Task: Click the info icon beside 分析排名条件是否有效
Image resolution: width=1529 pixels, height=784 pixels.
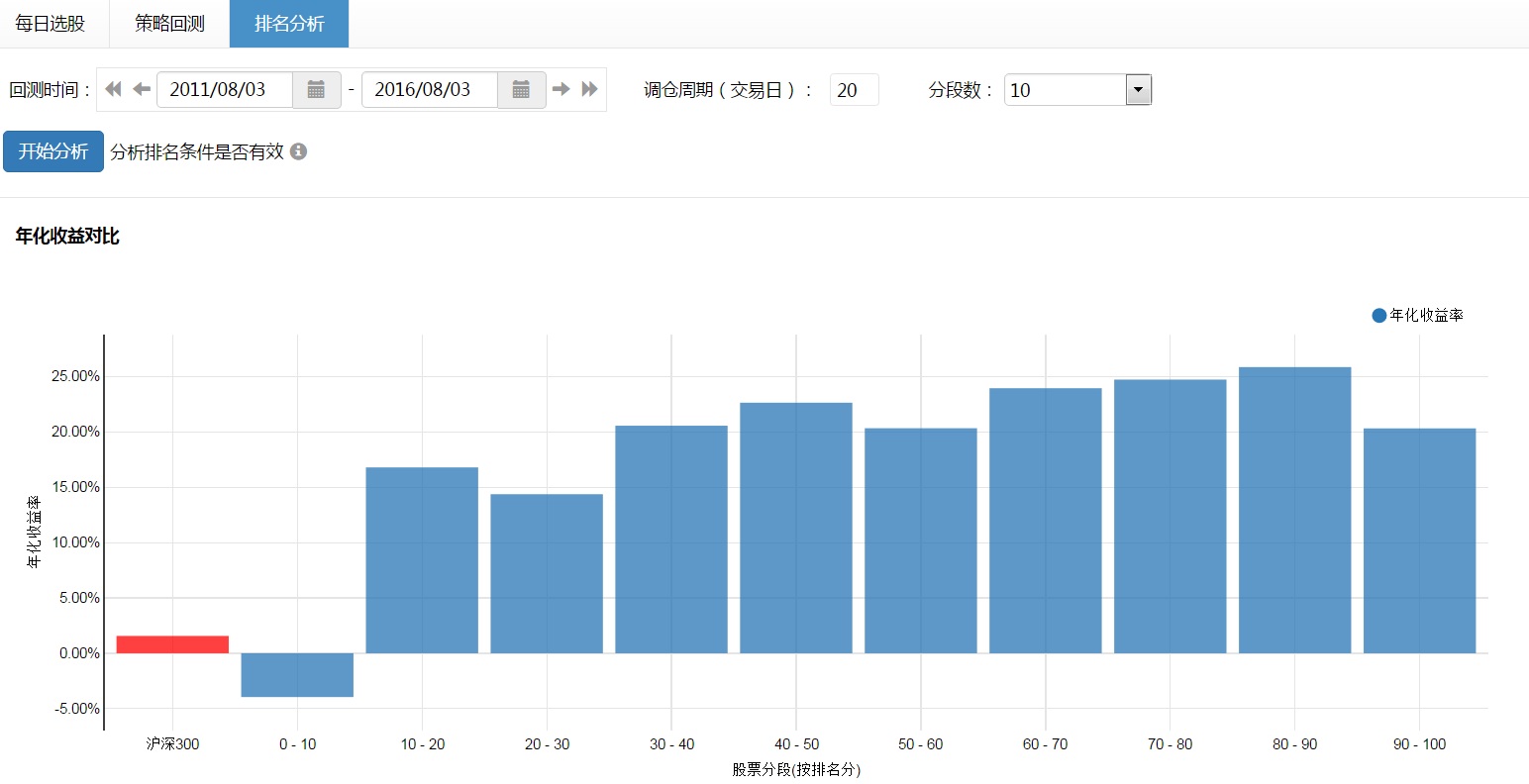Action: [298, 151]
